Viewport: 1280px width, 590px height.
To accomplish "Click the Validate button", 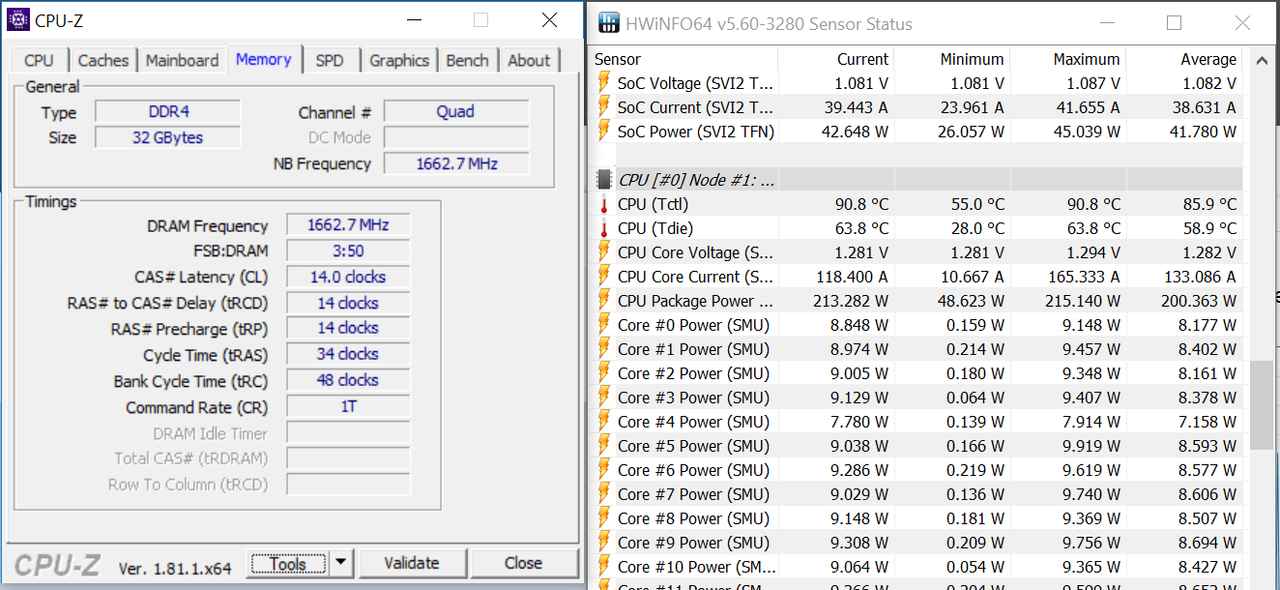I will (x=412, y=563).
